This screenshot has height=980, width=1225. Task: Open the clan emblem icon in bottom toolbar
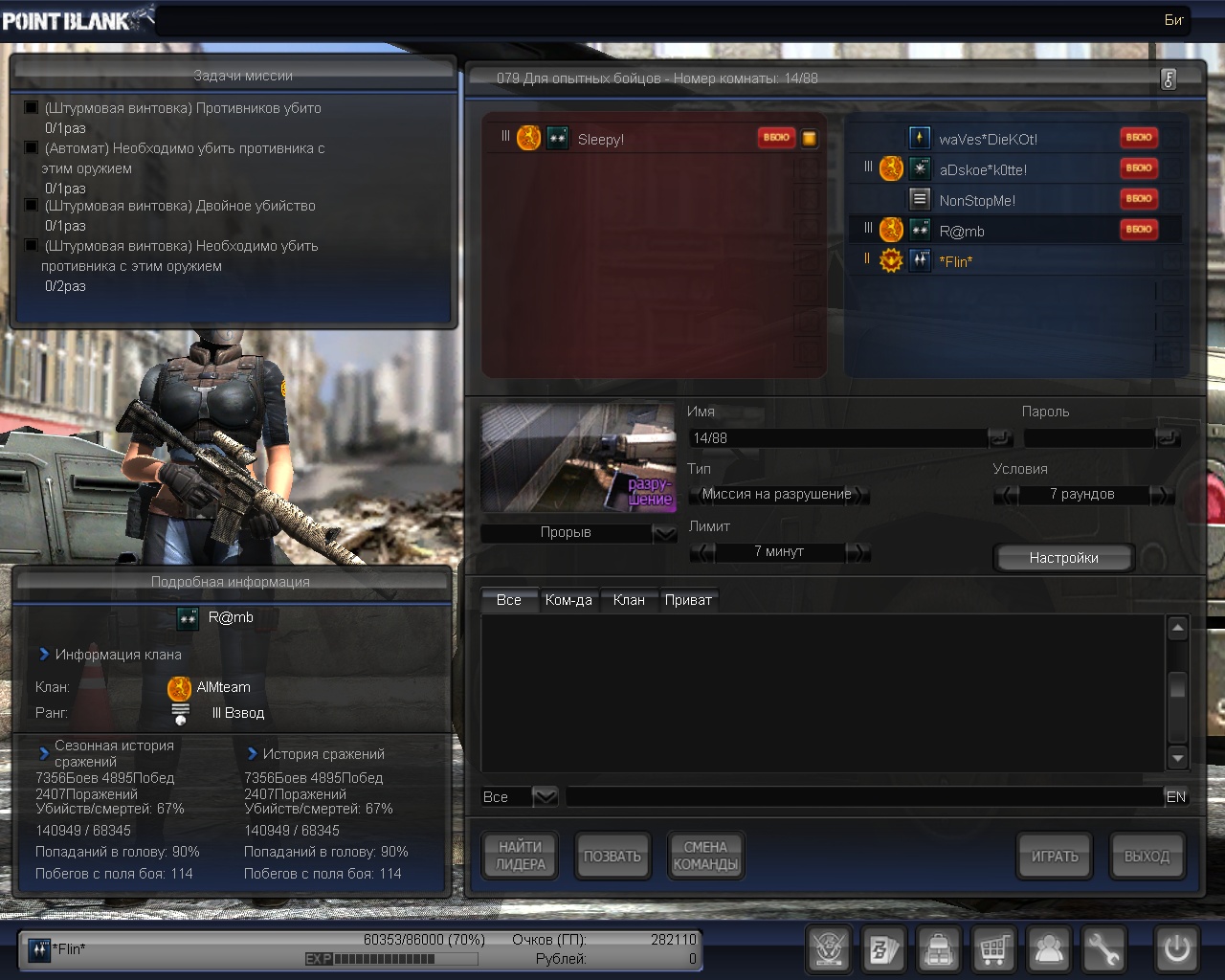pyautogui.click(x=829, y=949)
